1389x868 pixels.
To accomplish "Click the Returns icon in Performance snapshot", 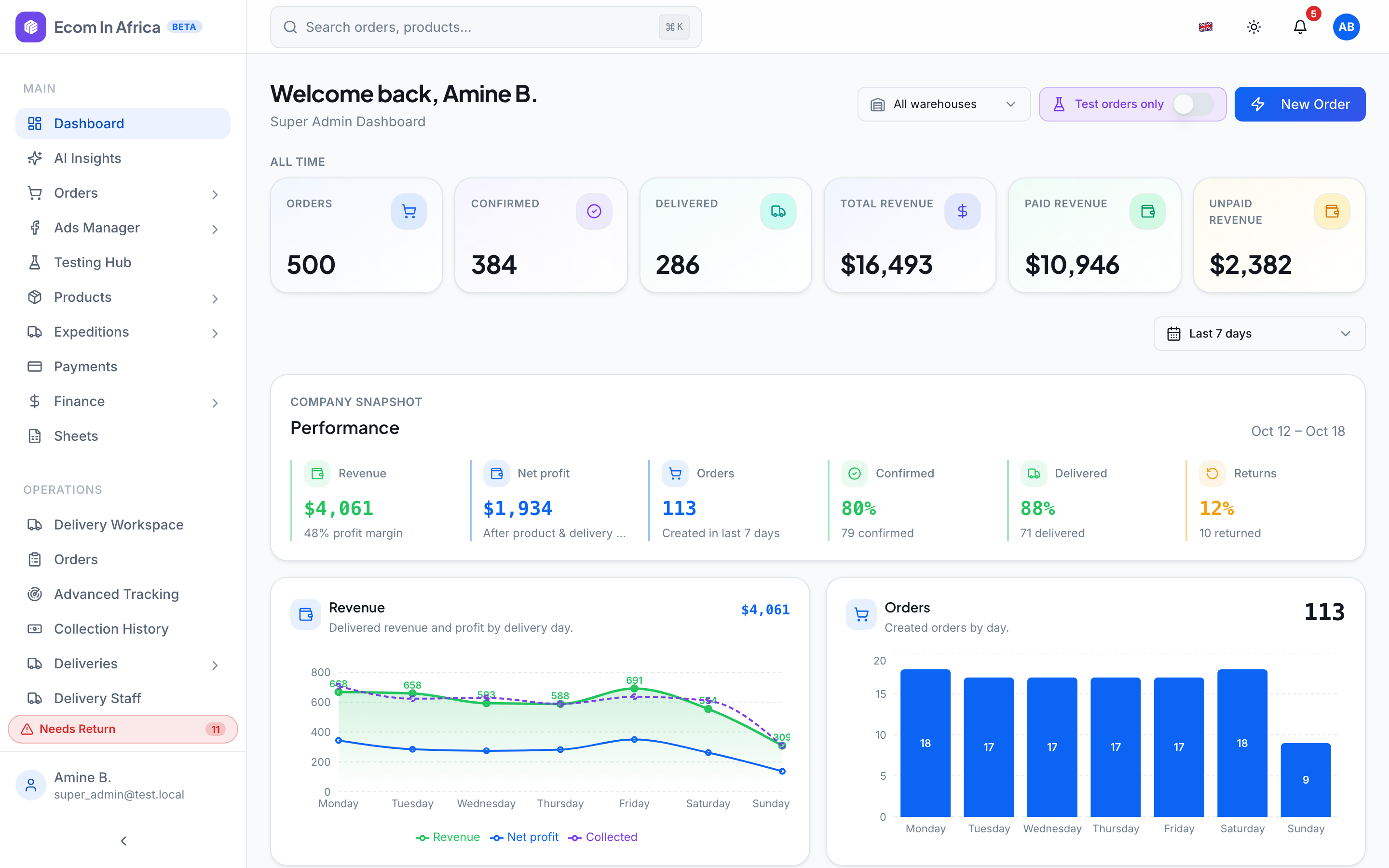I will (1212, 474).
